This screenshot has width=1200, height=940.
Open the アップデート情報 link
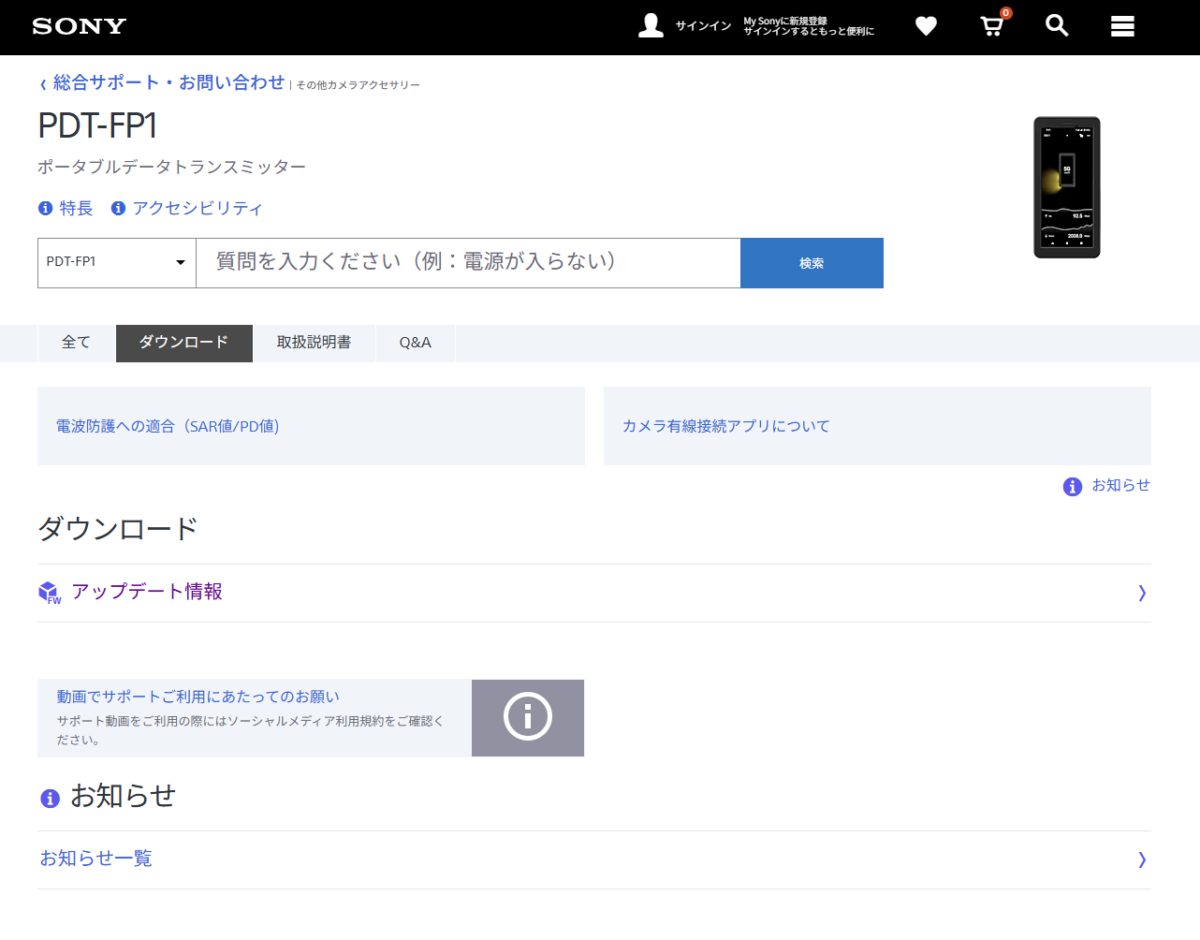coord(147,591)
